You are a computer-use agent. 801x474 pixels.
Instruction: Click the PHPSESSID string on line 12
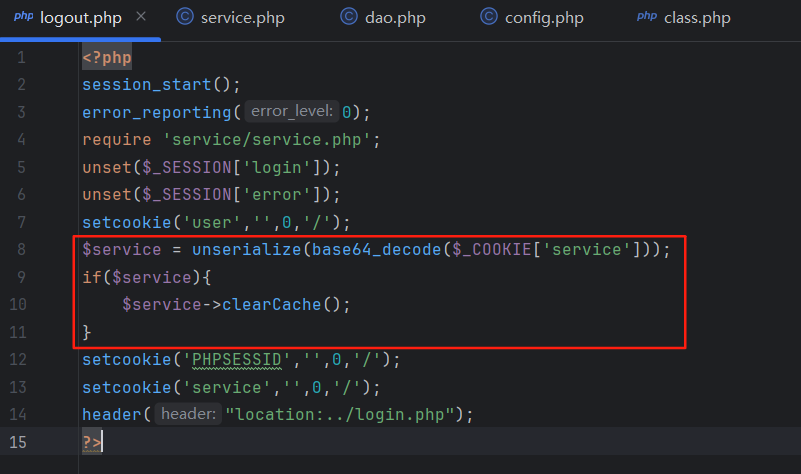(237, 360)
